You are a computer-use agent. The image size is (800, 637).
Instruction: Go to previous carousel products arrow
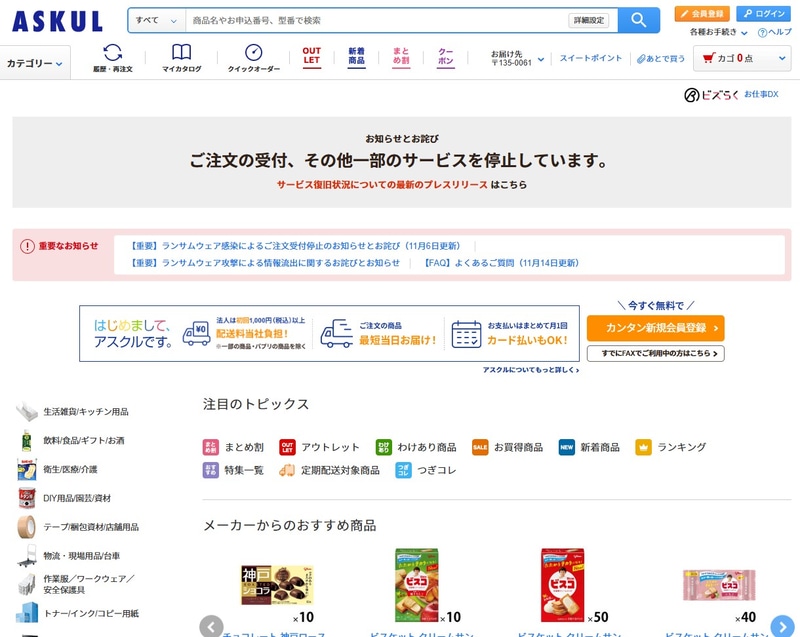[211, 626]
